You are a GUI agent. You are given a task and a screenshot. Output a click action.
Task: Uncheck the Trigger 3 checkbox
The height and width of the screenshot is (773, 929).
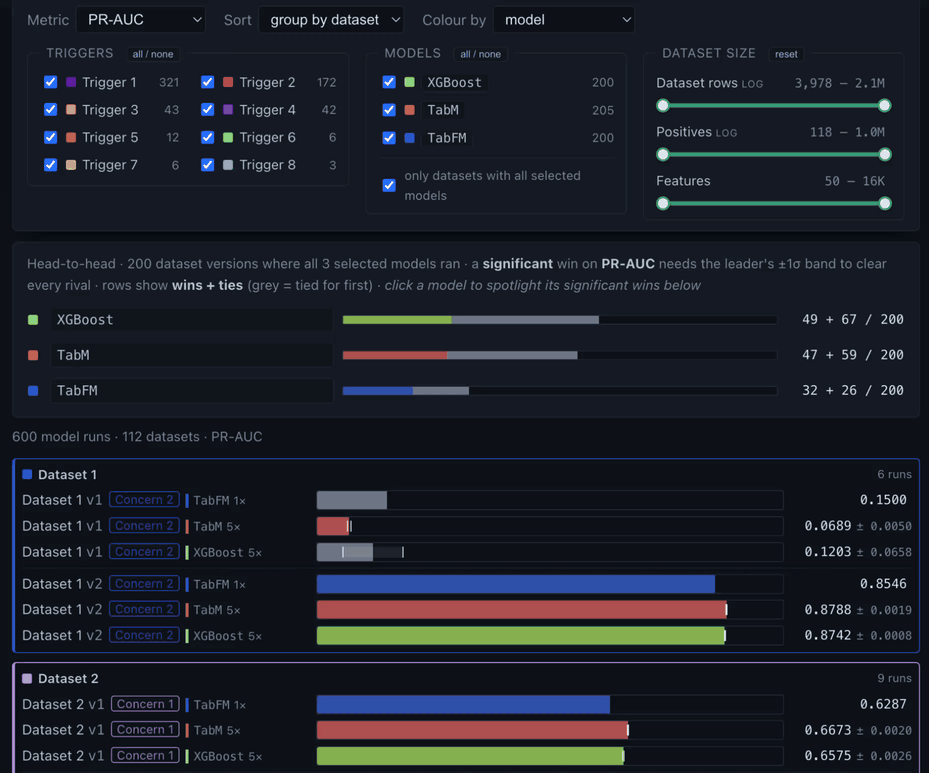pos(51,110)
